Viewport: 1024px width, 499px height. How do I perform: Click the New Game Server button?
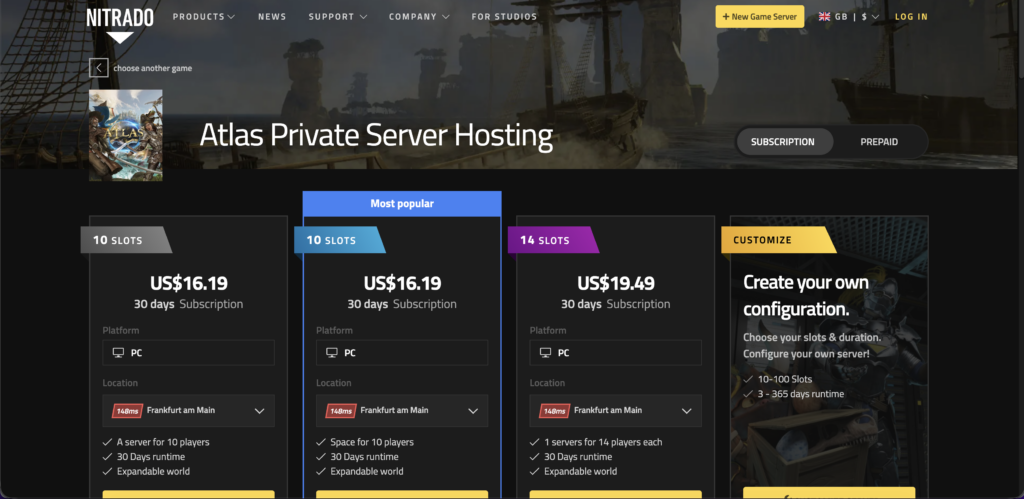759,17
